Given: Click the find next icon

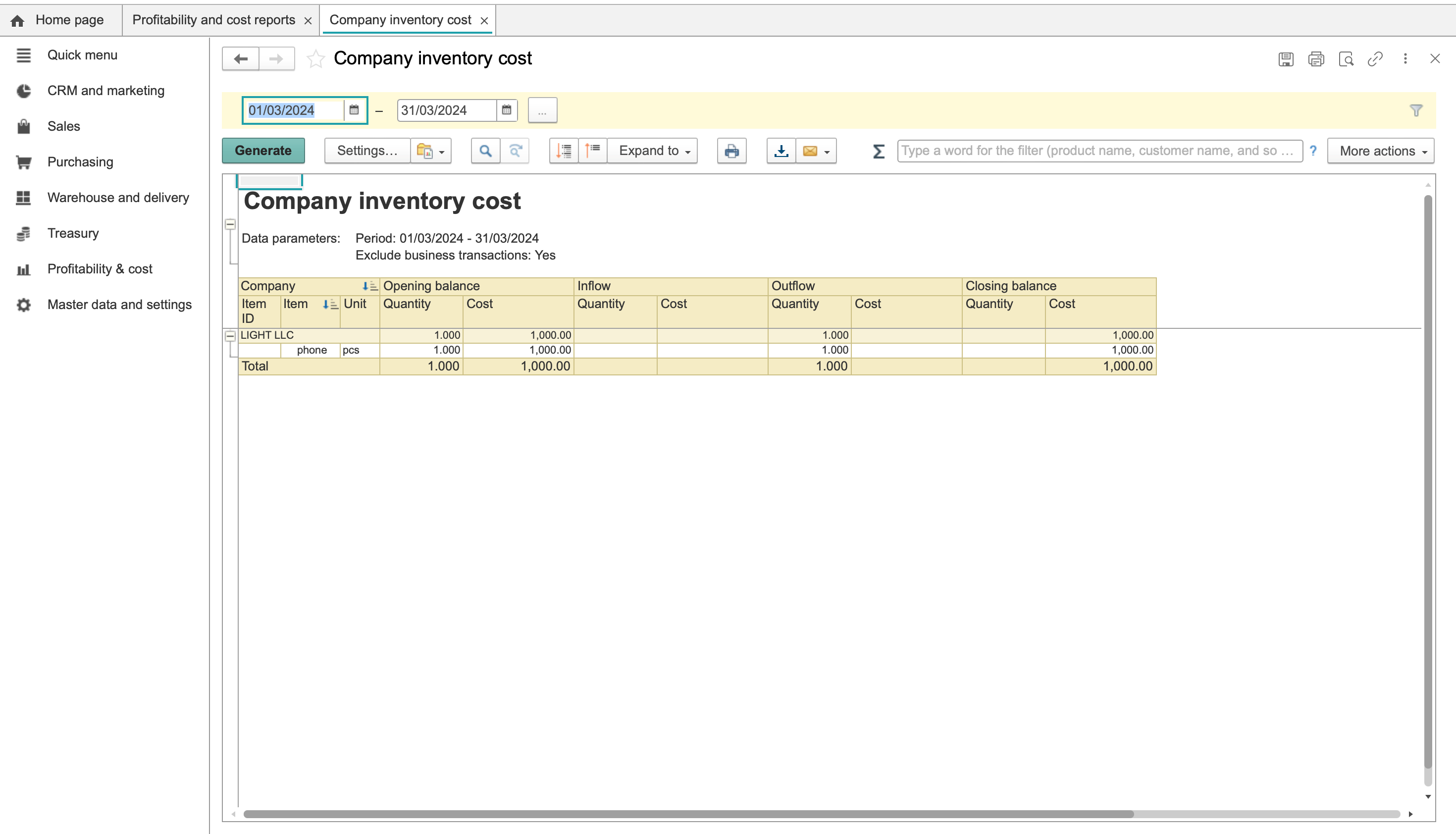Looking at the screenshot, I should click(x=515, y=151).
